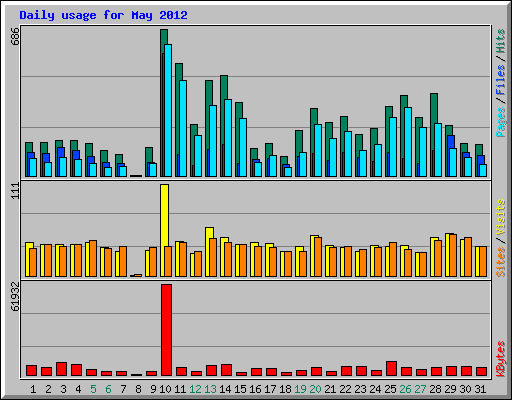The height and width of the screenshot is (400, 512).
Task: Click day label 10 on x-axis
Action: pos(165,389)
